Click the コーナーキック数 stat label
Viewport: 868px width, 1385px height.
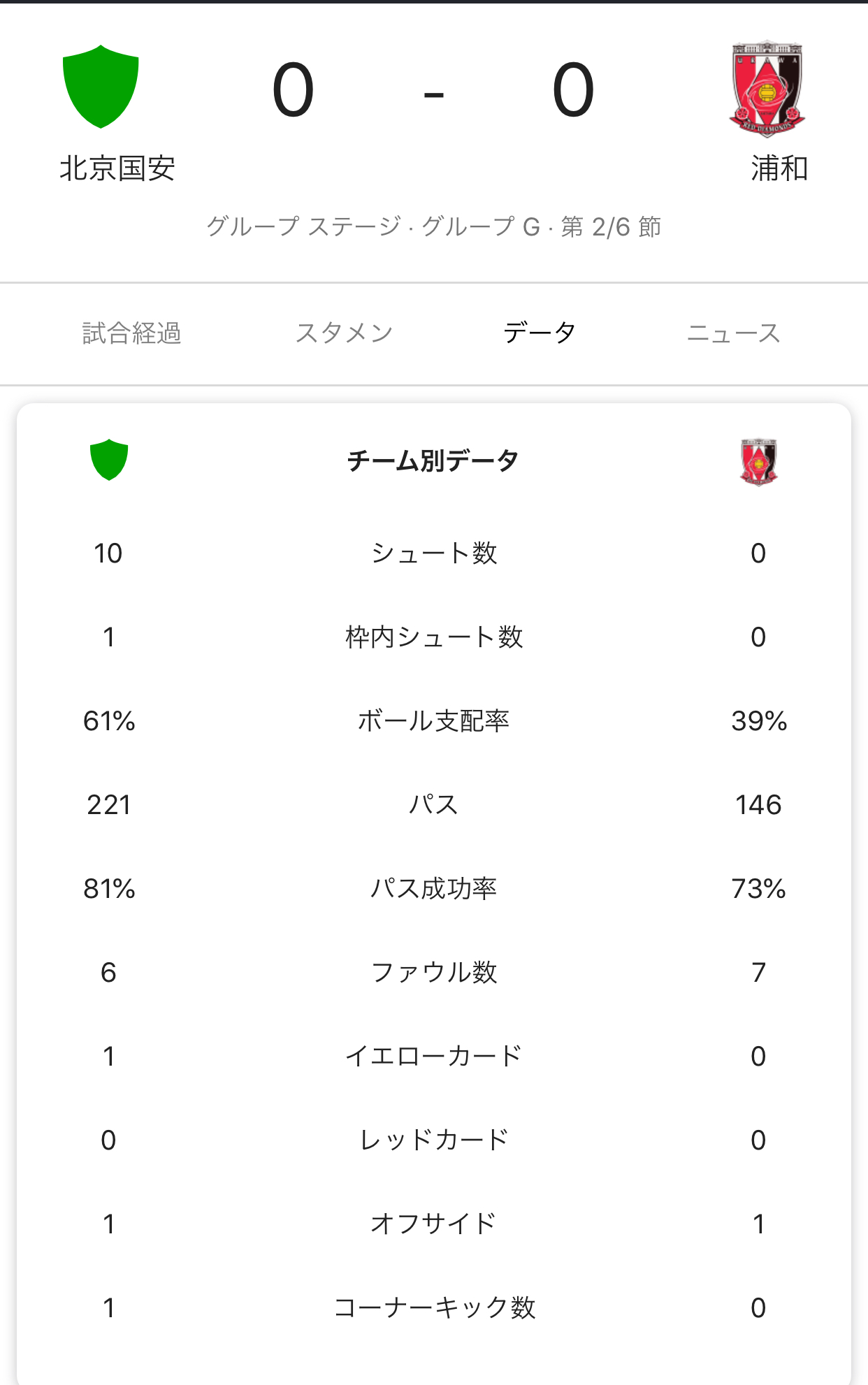pyautogui.click(x=433, y=1307)
